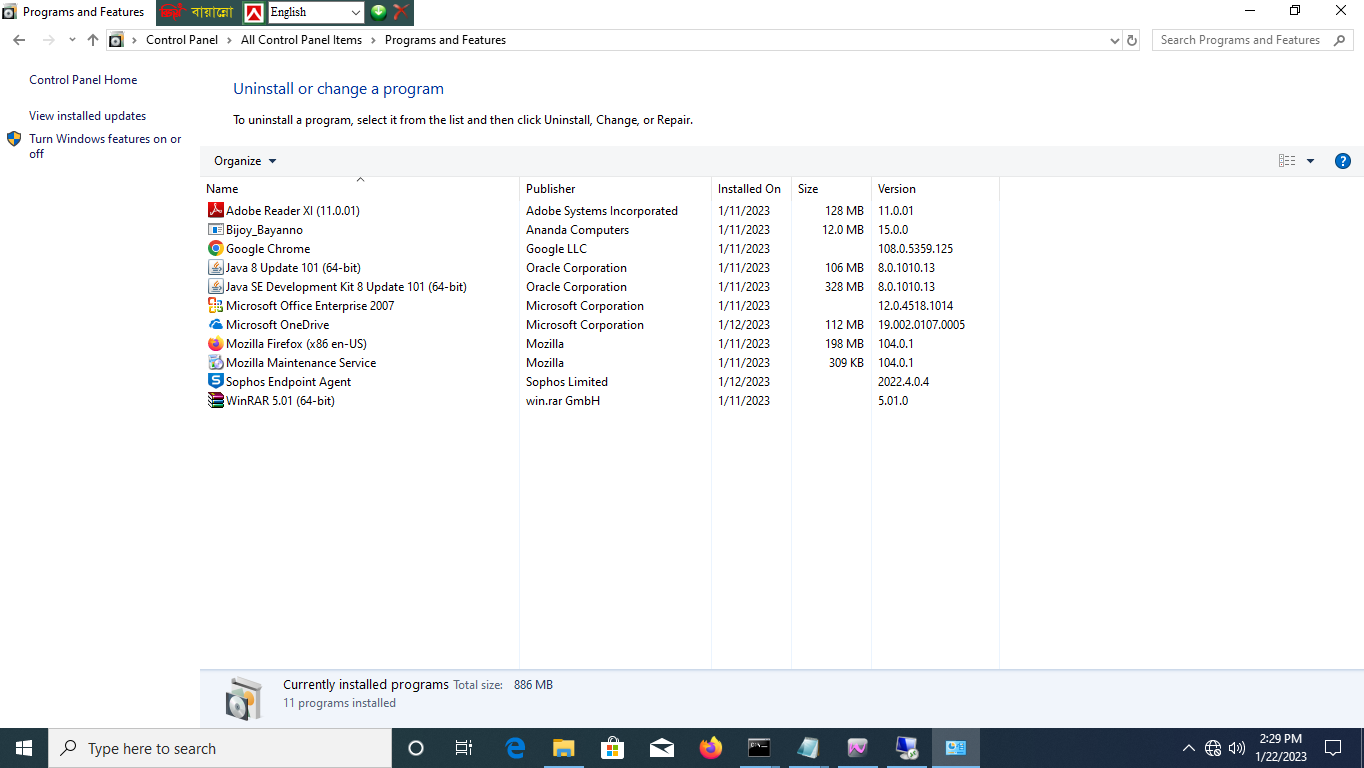
Task: Select the Java SE Development Kit icon
Action: 215,286
